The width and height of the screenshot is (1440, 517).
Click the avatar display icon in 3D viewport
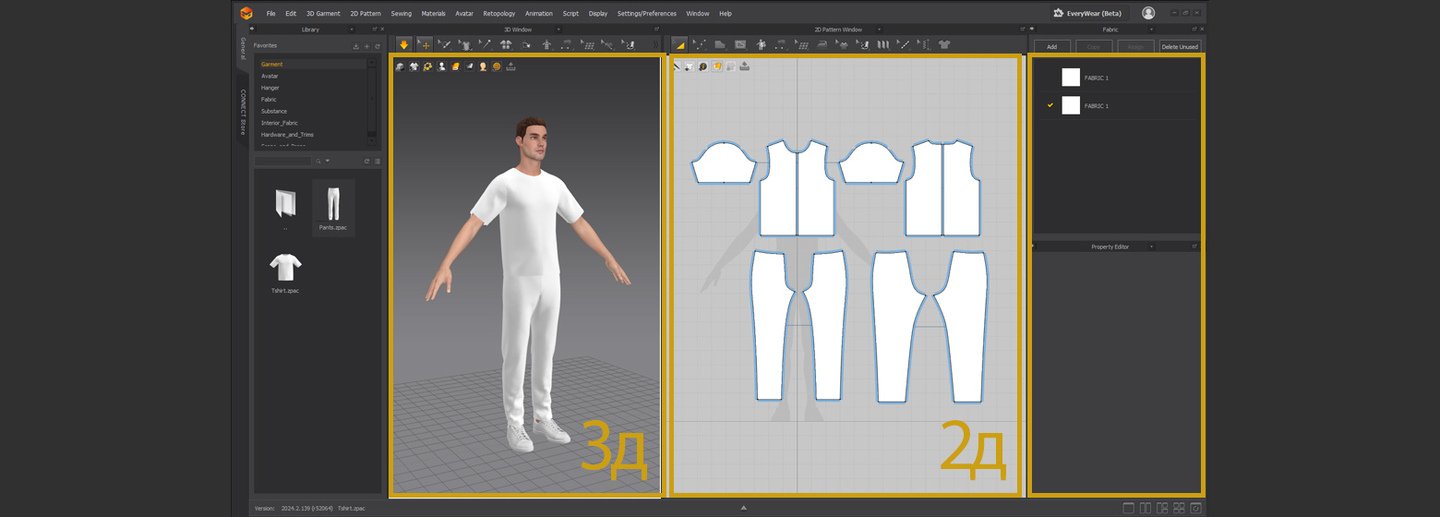tap(441, 67)
